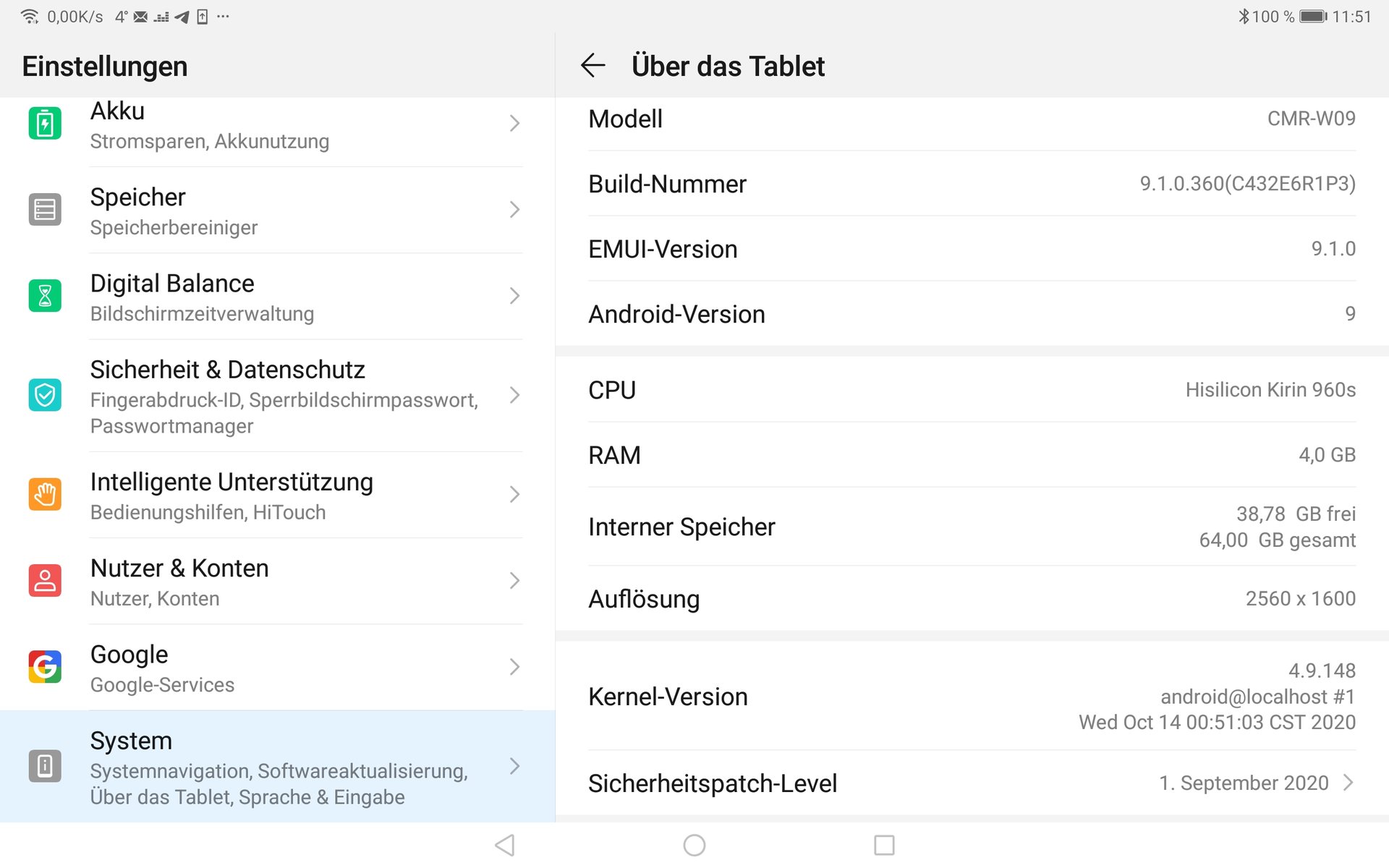1389x868 pixels.
Task: Tap the red Nutzer & Konten person icon
Action: tap(45, 581)
